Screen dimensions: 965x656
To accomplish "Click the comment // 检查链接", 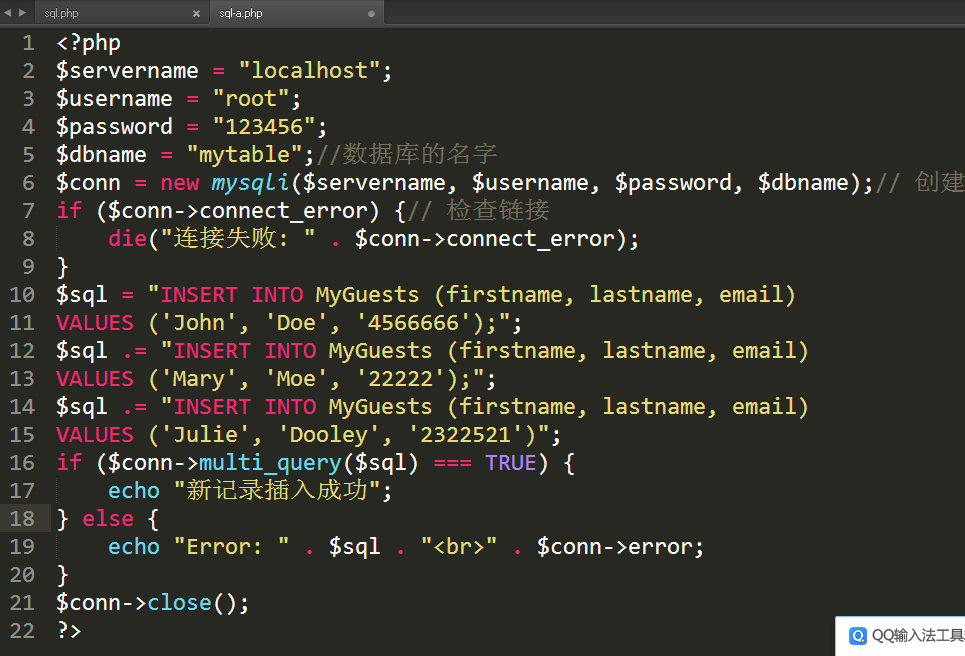I will coord(479,210).
